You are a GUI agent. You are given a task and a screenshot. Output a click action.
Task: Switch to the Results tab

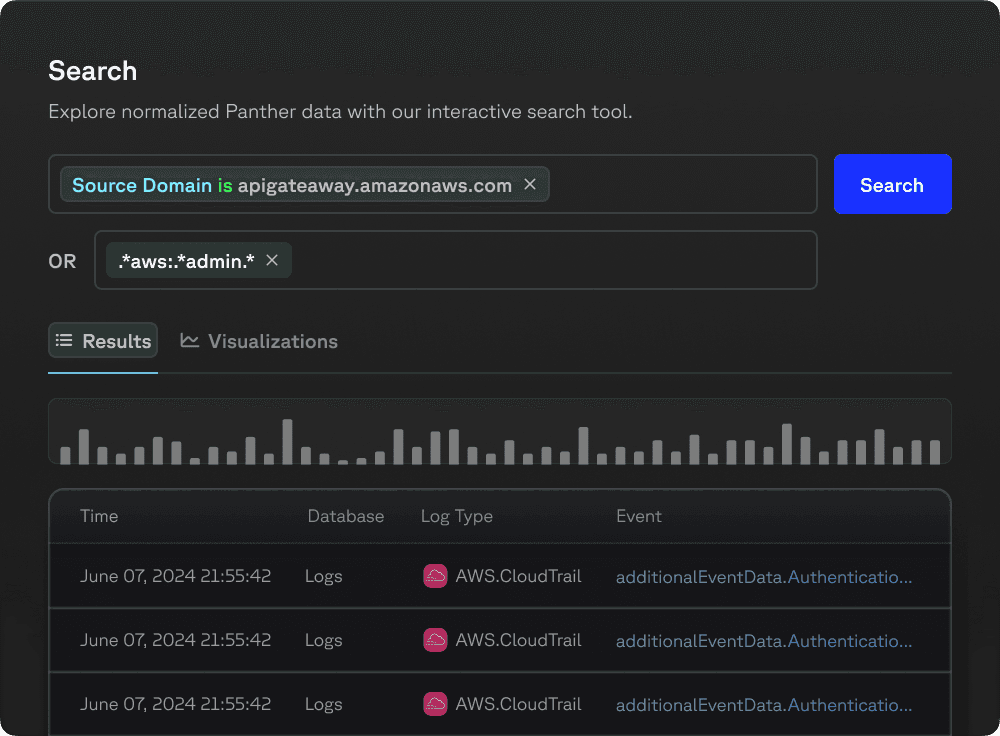tap(103, 341)
